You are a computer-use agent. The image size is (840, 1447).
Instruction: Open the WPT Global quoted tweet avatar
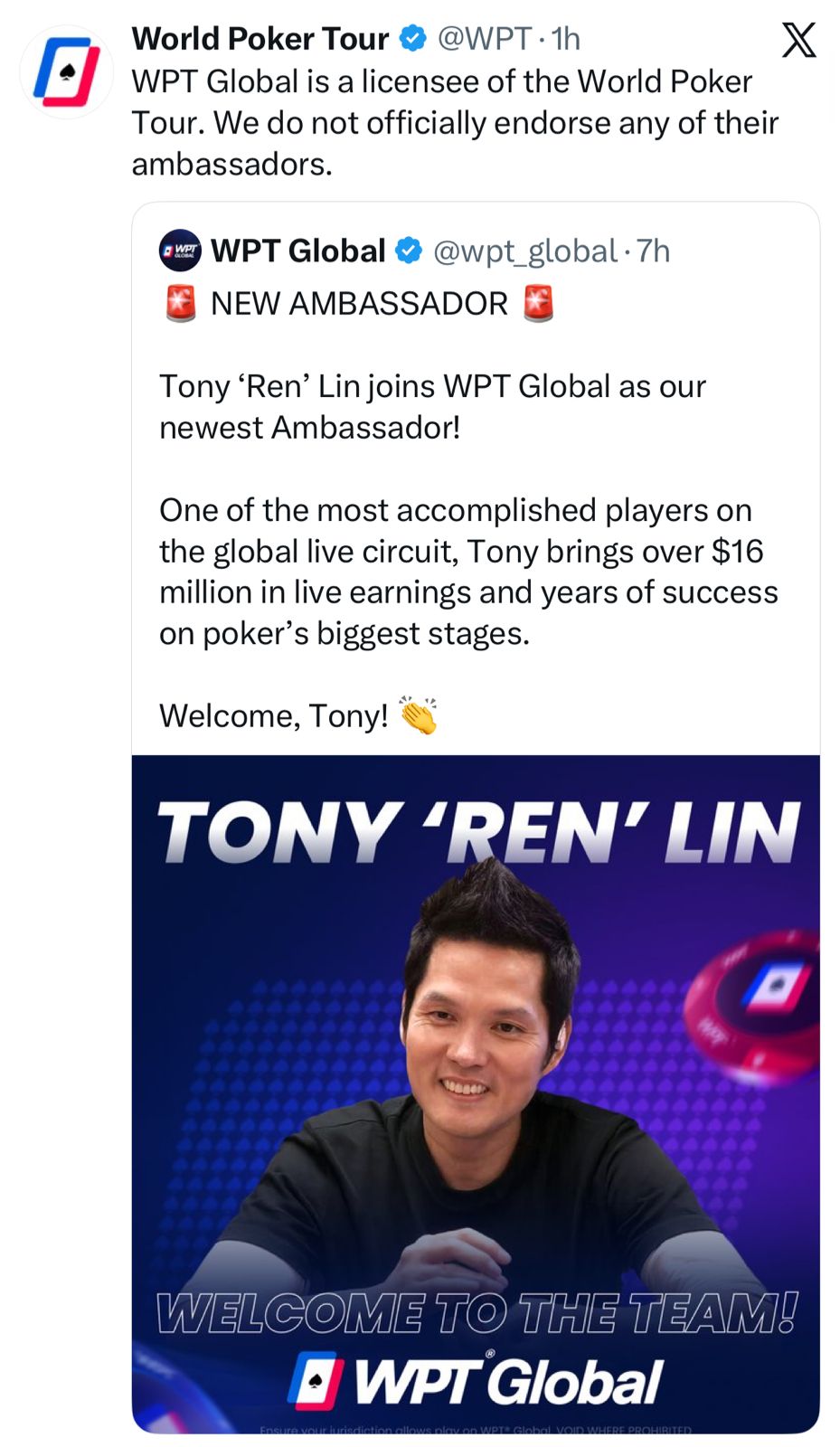click(180, 251)
